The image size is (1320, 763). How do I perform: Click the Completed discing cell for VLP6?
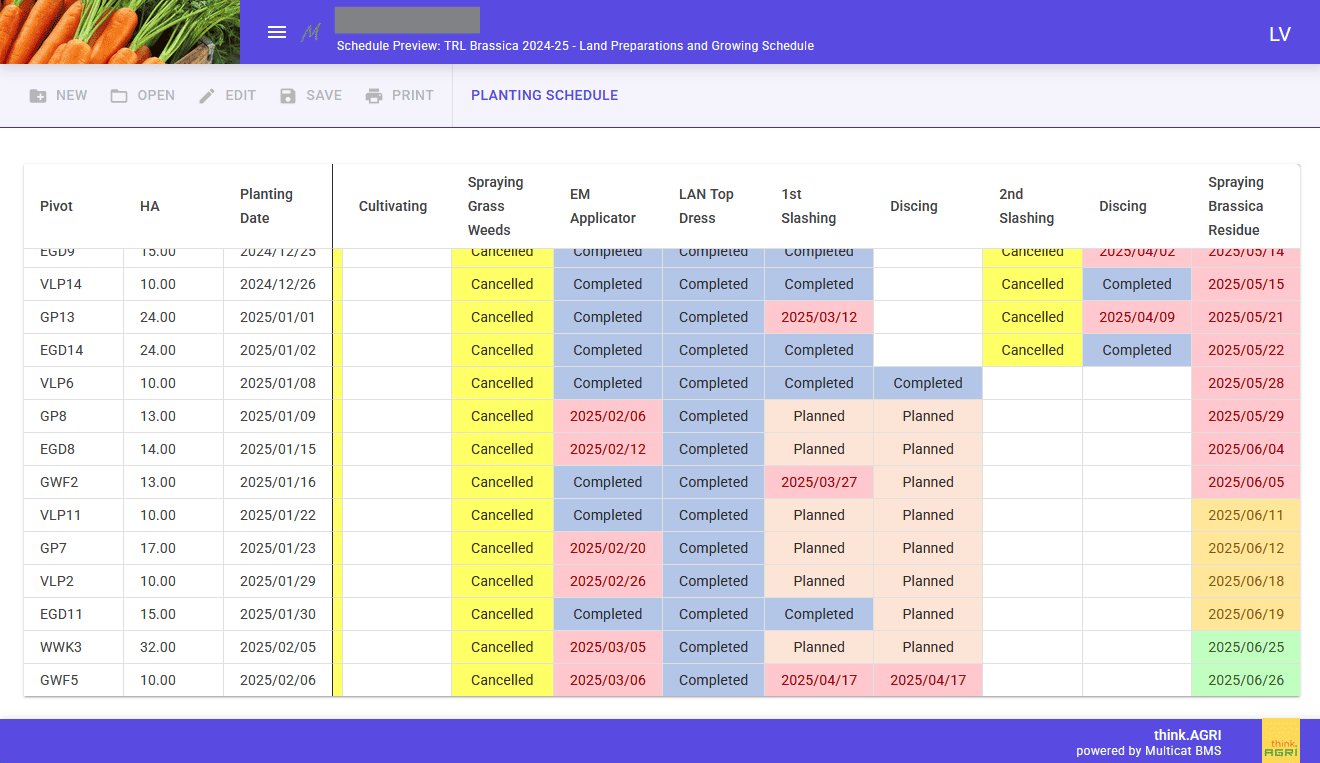click(x=927, y=383)
